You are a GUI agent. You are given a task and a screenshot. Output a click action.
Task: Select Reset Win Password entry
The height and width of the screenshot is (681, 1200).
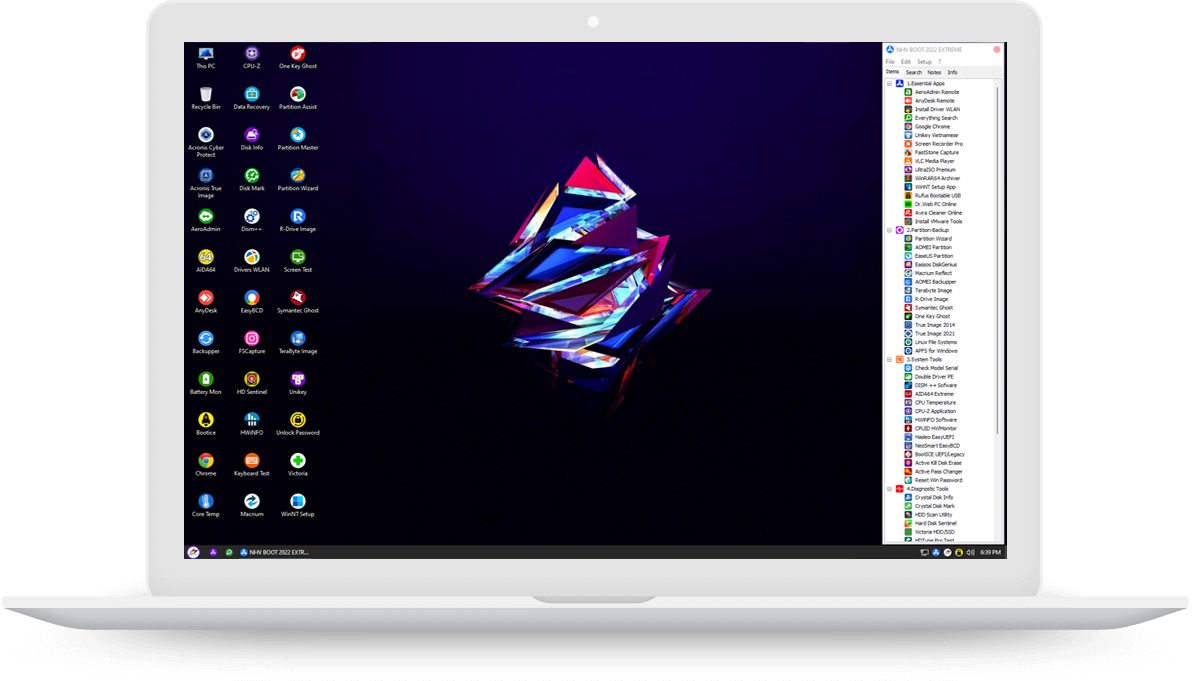pyautogui.click(x=932, y=480)
